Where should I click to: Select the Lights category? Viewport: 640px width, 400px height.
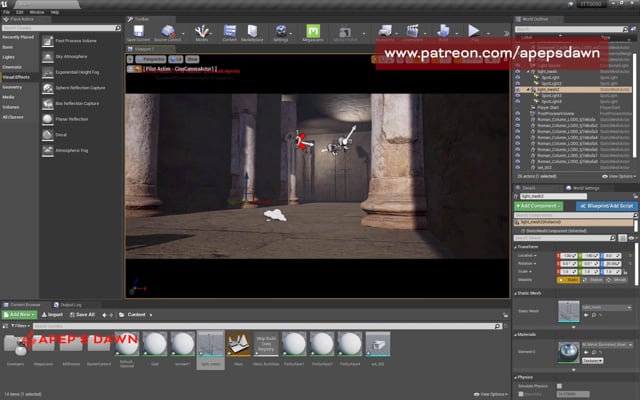pyautogui.click(x=9, y=57)
